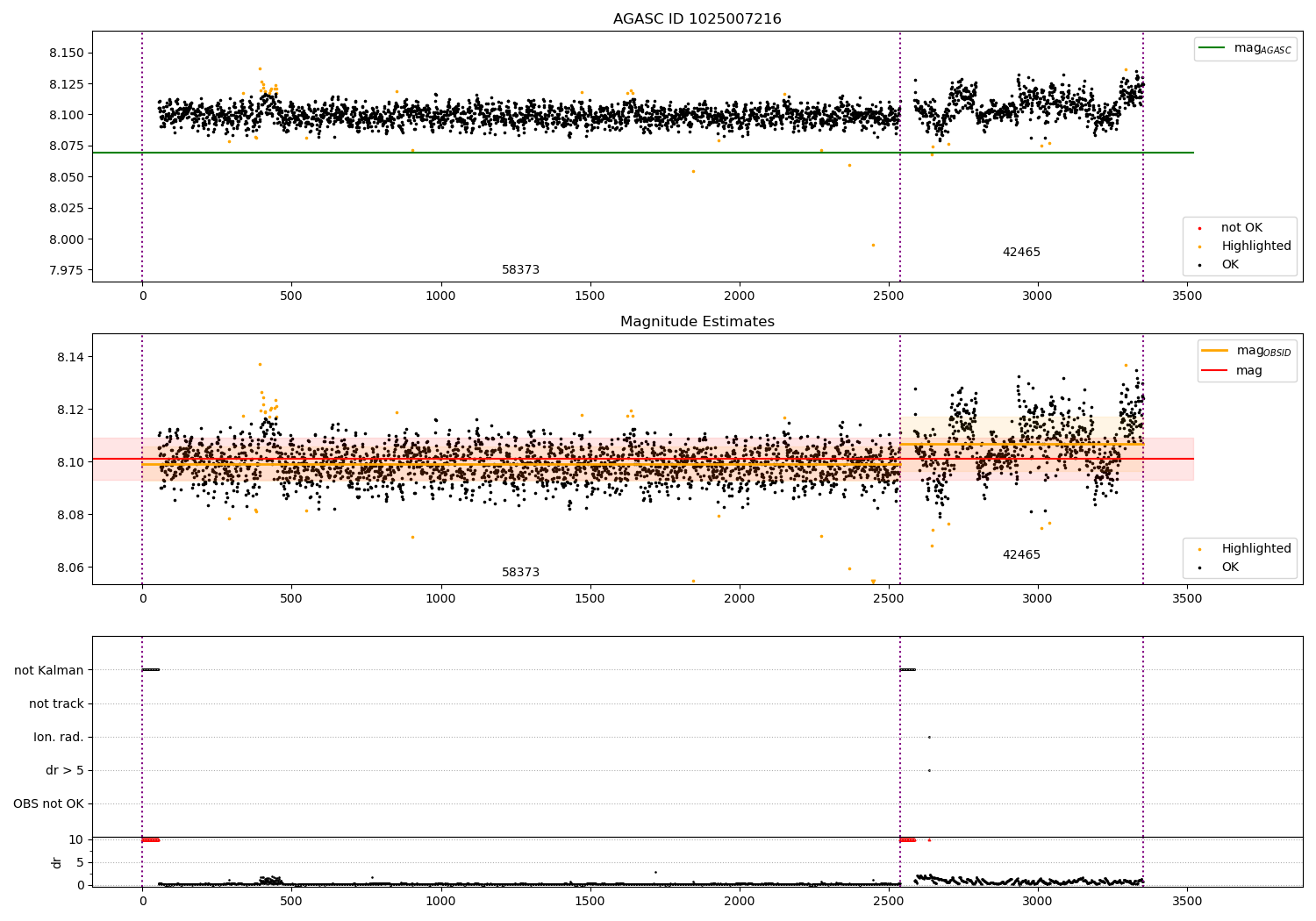Click the 8.000 y-axis tick label
The height and width of the screenshot is (921, 1316).
tap(67, 239)
